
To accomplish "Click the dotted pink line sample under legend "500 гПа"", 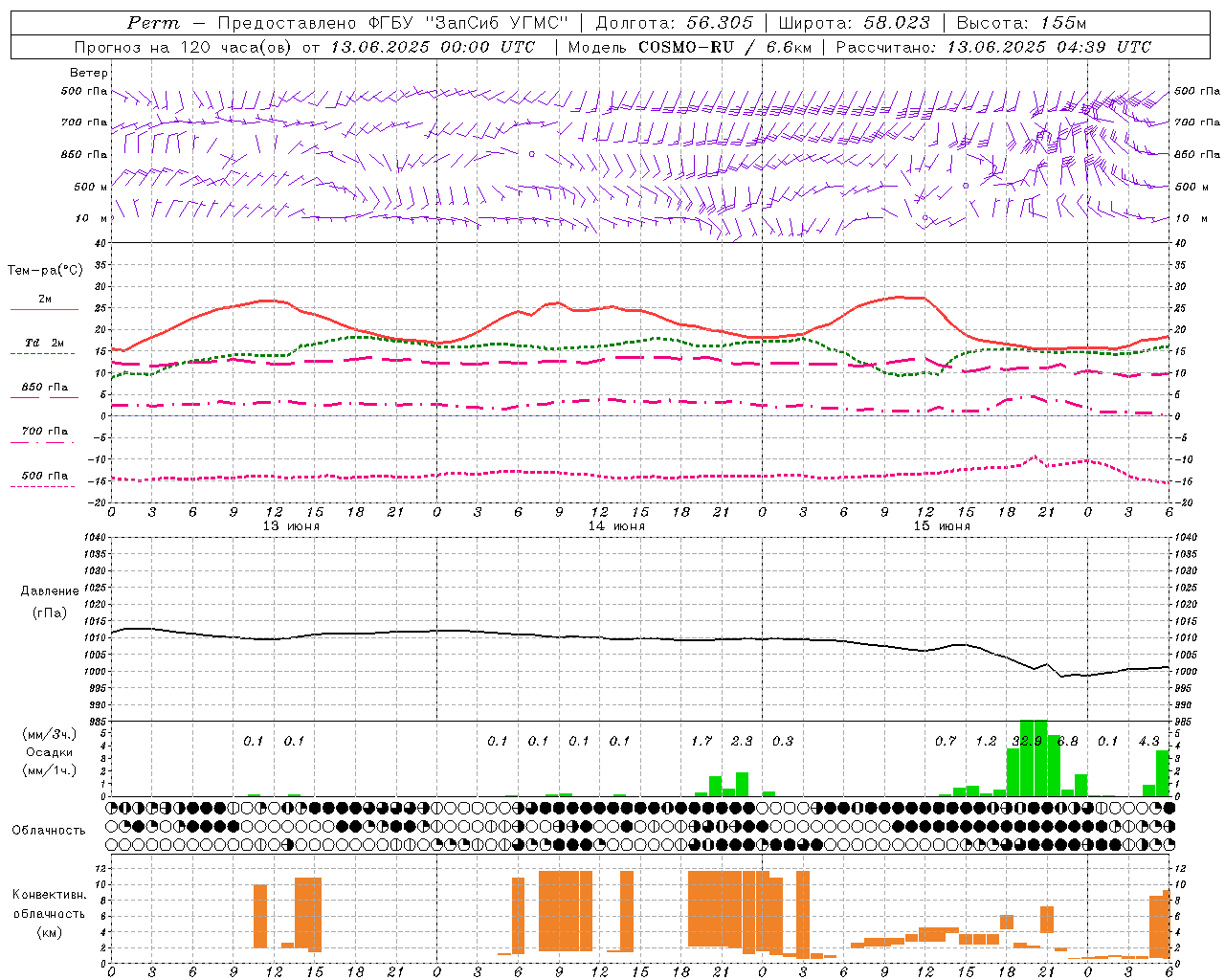I will [x=43, y=486].
